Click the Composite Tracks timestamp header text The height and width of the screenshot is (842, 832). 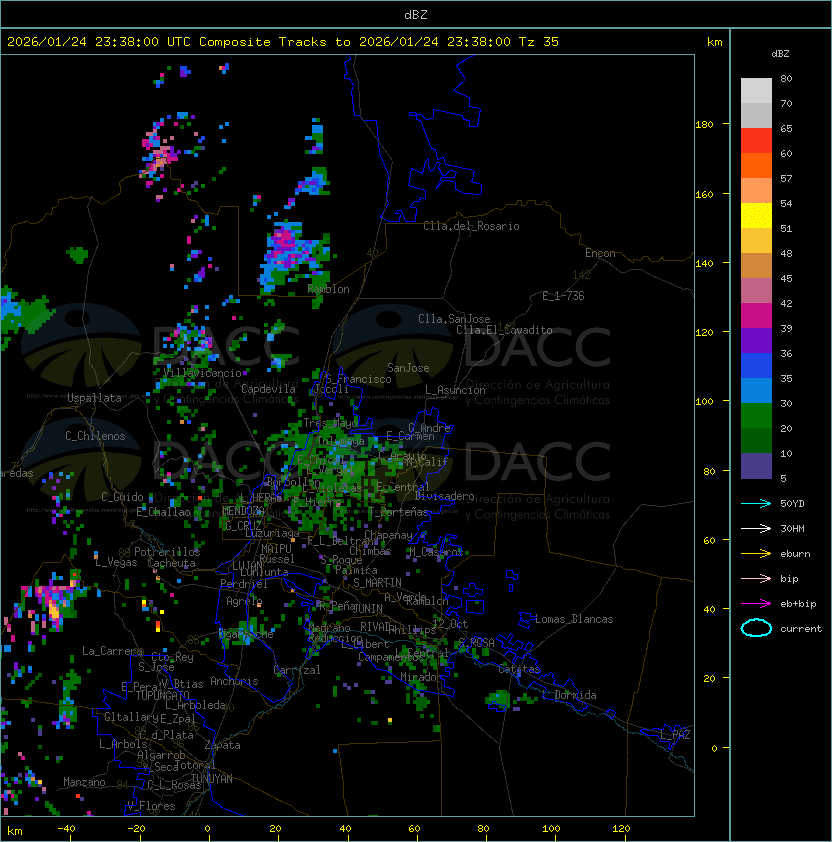[283, 41]
